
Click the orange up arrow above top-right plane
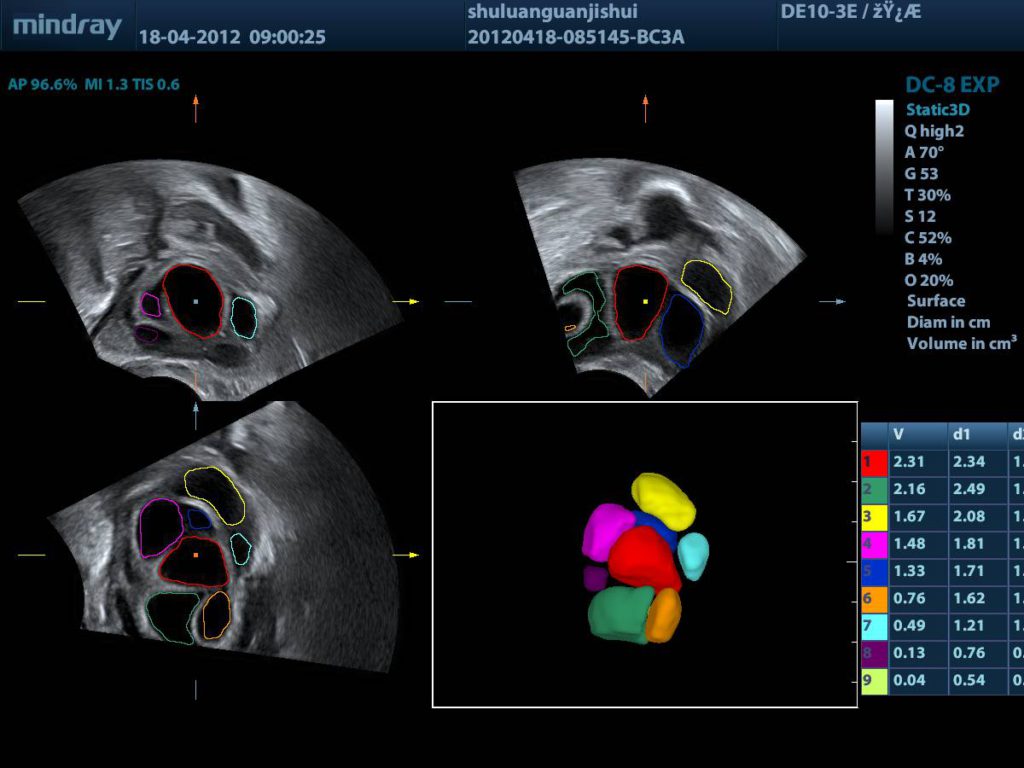(x=645, y=106)
